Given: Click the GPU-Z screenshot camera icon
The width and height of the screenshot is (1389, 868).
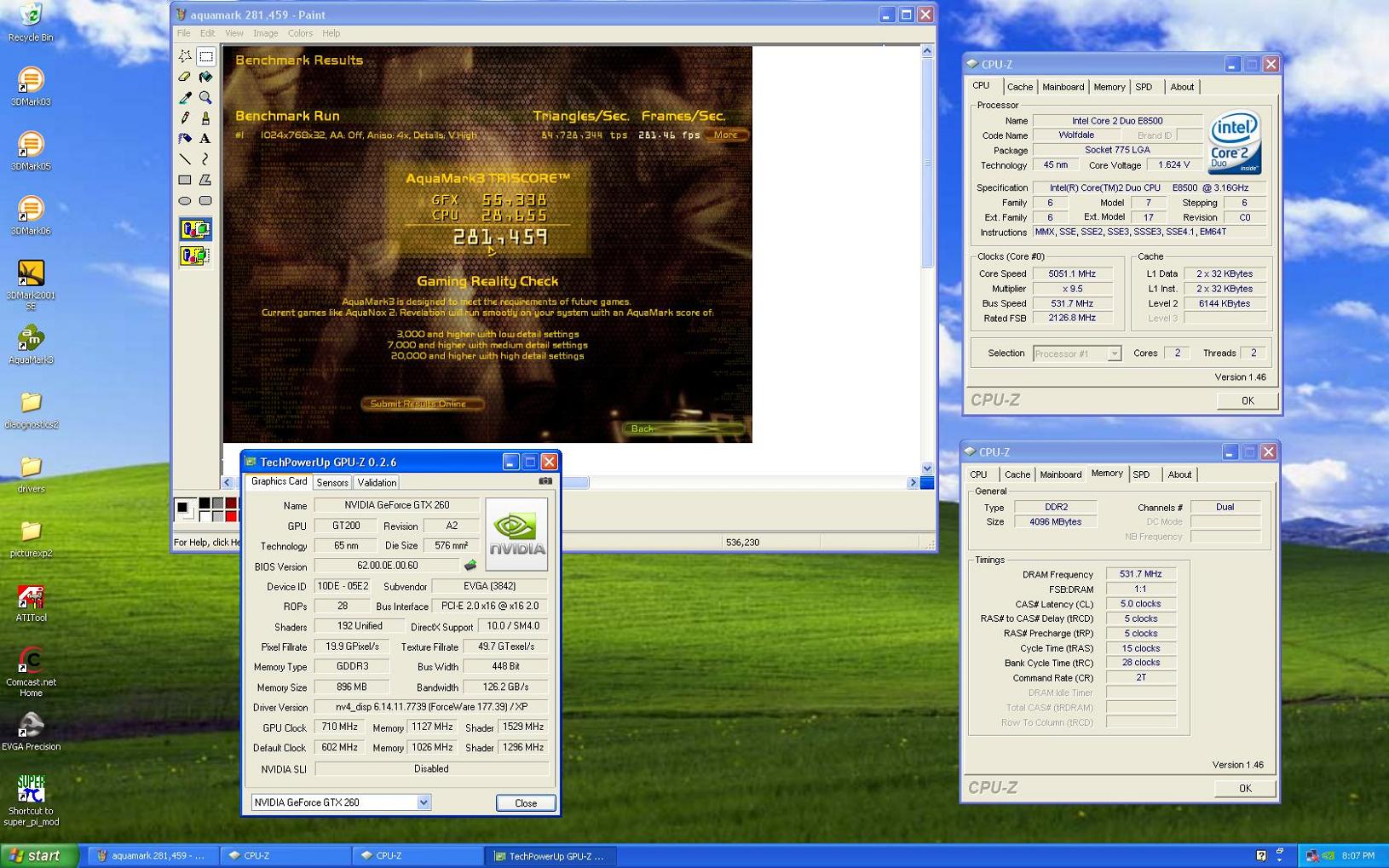Looking at the screenshot, I should click(x=545, y=481).
